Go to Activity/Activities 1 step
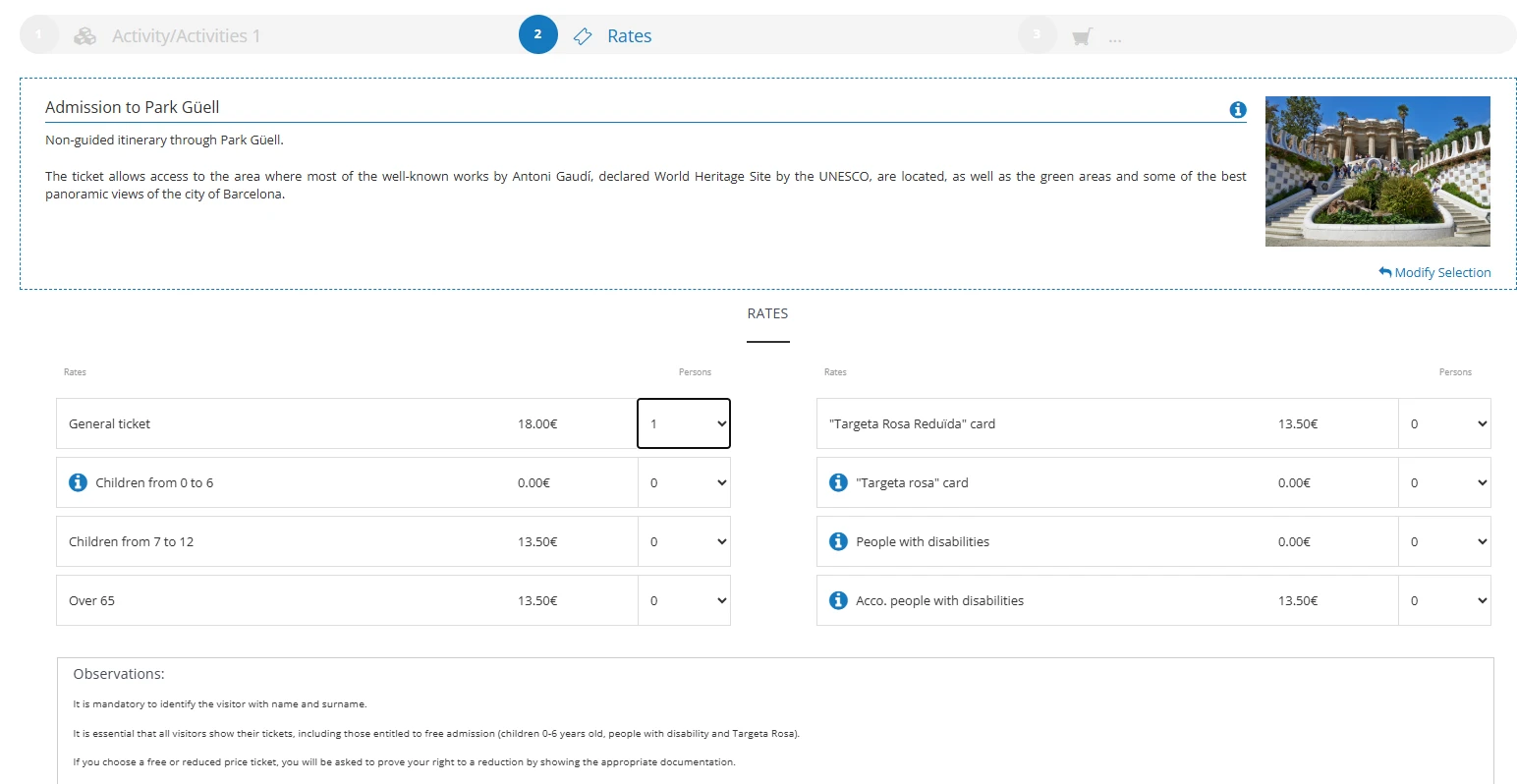The height and width of the screenshot is (784, 1517). click(x=186, y=36)
